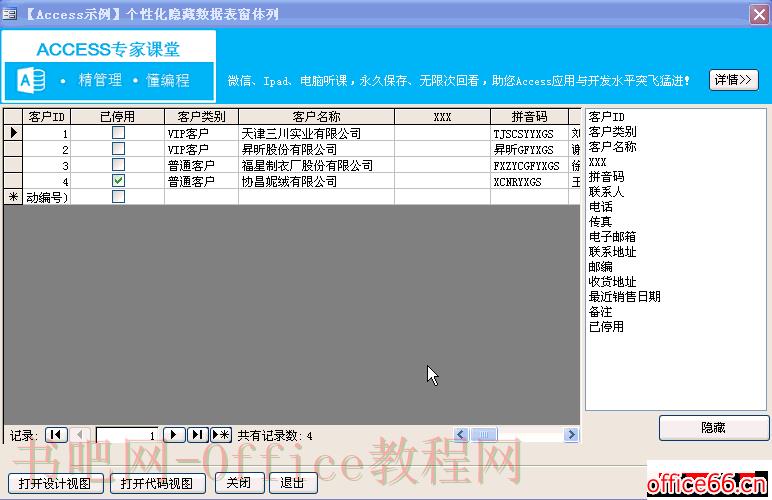772x500 pixels.
Task: Click 打开设计视图 button
Action: click(x=55, y=483)
